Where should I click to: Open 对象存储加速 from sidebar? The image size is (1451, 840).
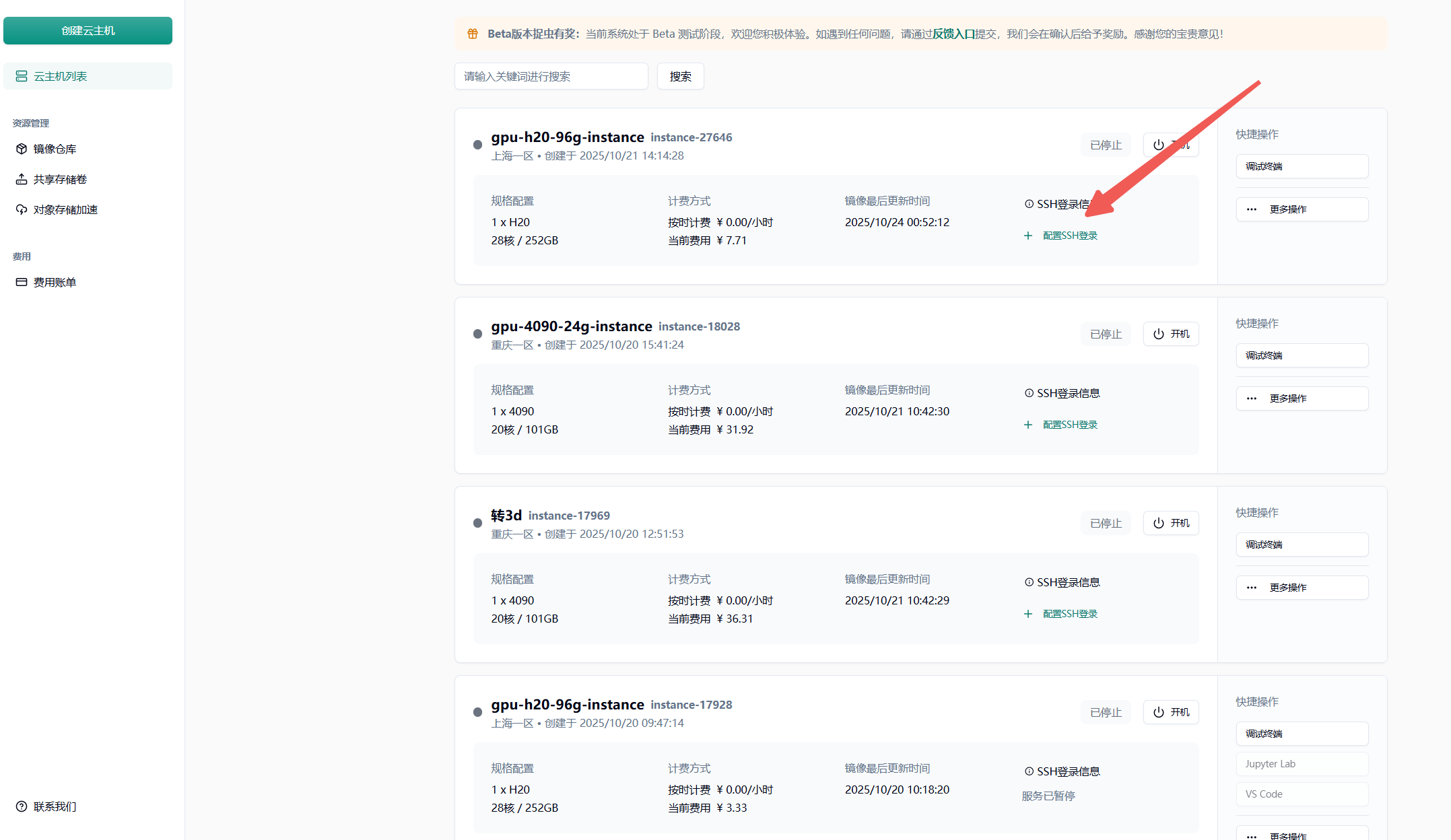(65, 209)
